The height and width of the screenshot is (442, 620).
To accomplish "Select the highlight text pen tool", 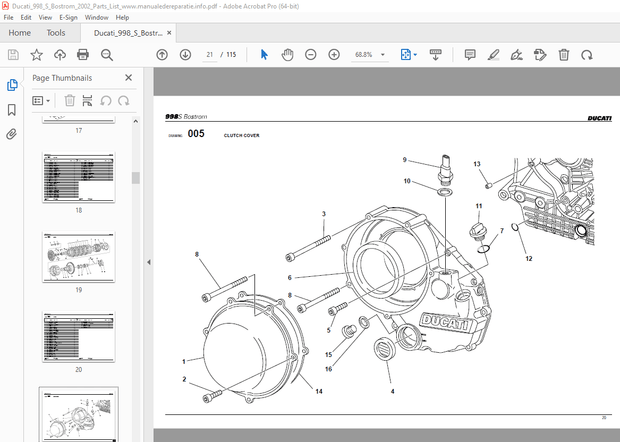I will click(493, 55).
